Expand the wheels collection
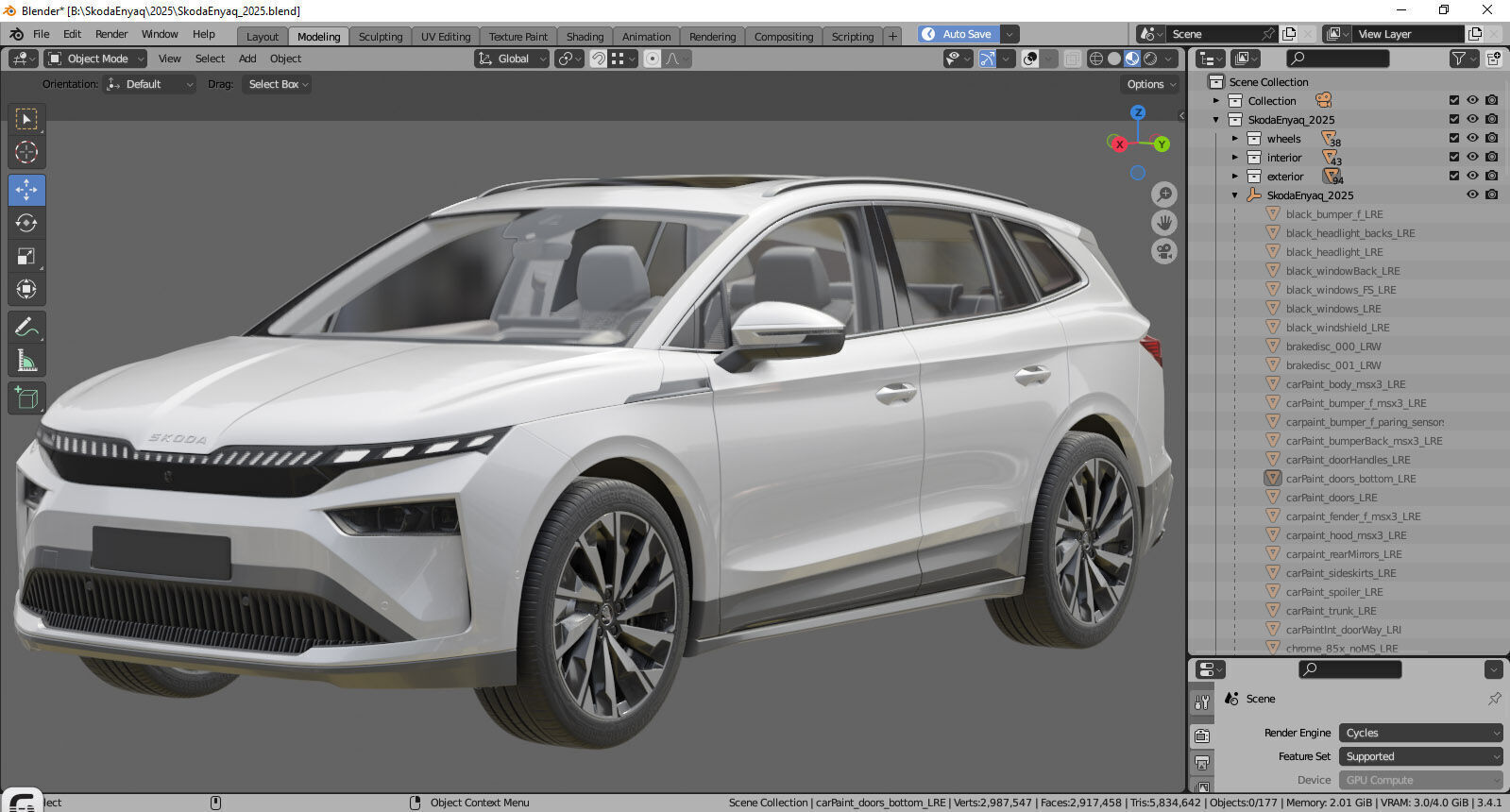1510x812 pixels. pyautogui.click(x=1234, y=139)
